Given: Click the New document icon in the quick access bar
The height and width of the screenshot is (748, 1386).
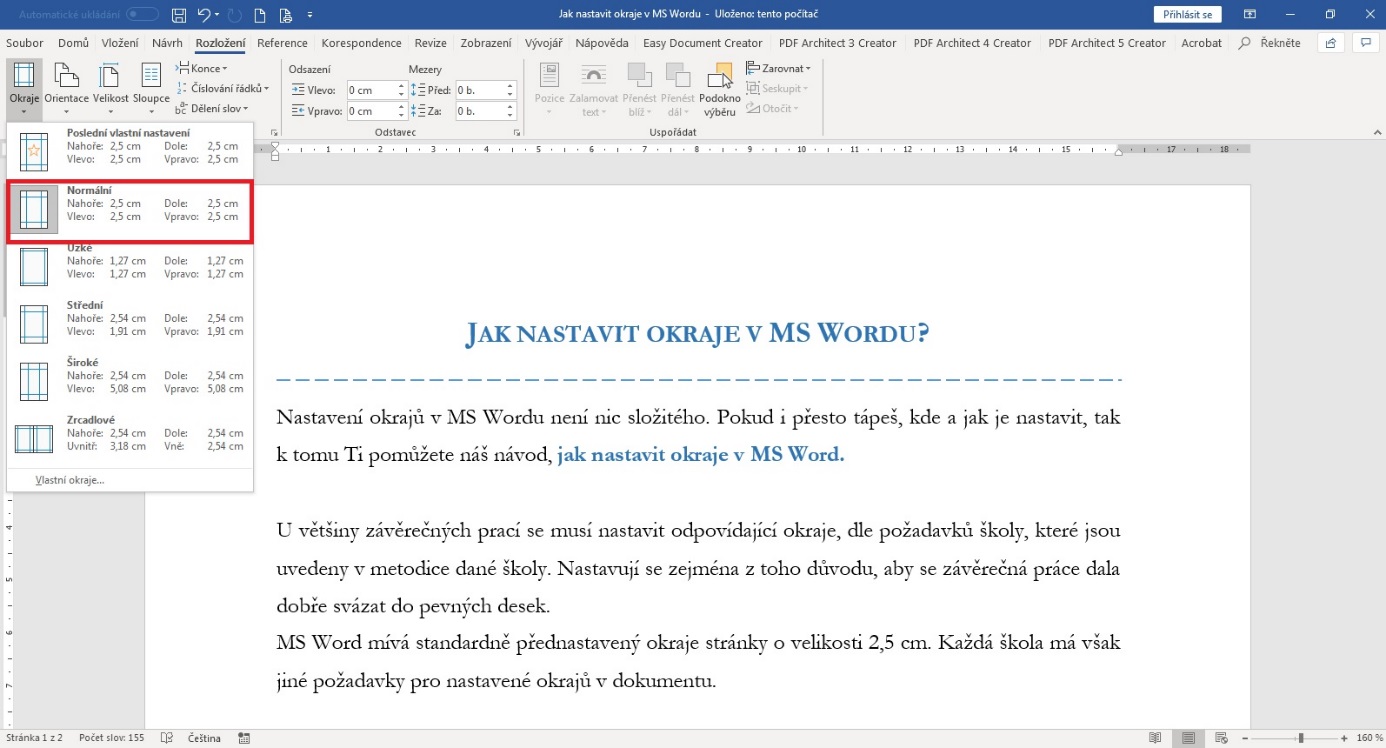Looking at the screenshot, I should [x=260, y=15].
